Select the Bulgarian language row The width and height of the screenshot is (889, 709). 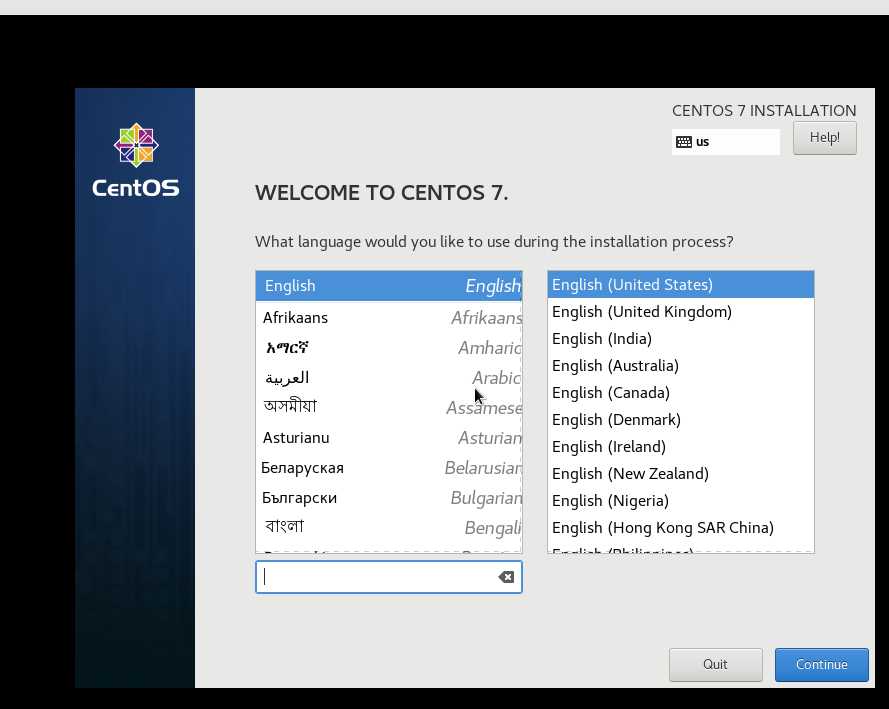click(x=389, y=498)
